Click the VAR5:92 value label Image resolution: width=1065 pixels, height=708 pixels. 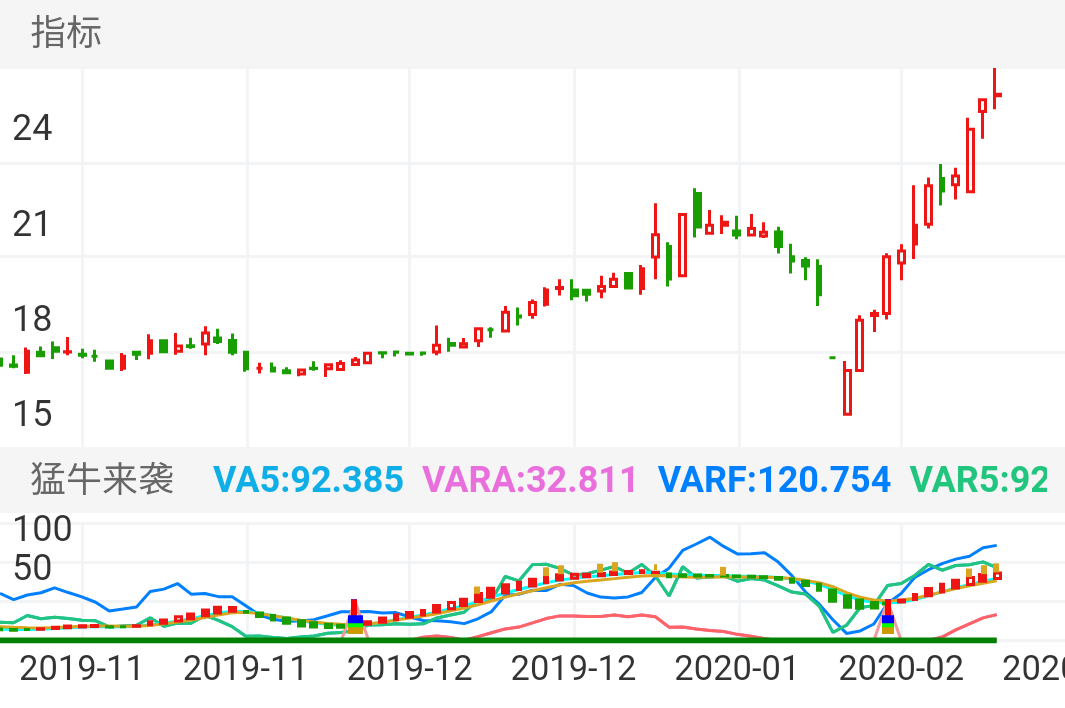pyautogui.click(x=979, y=480)
